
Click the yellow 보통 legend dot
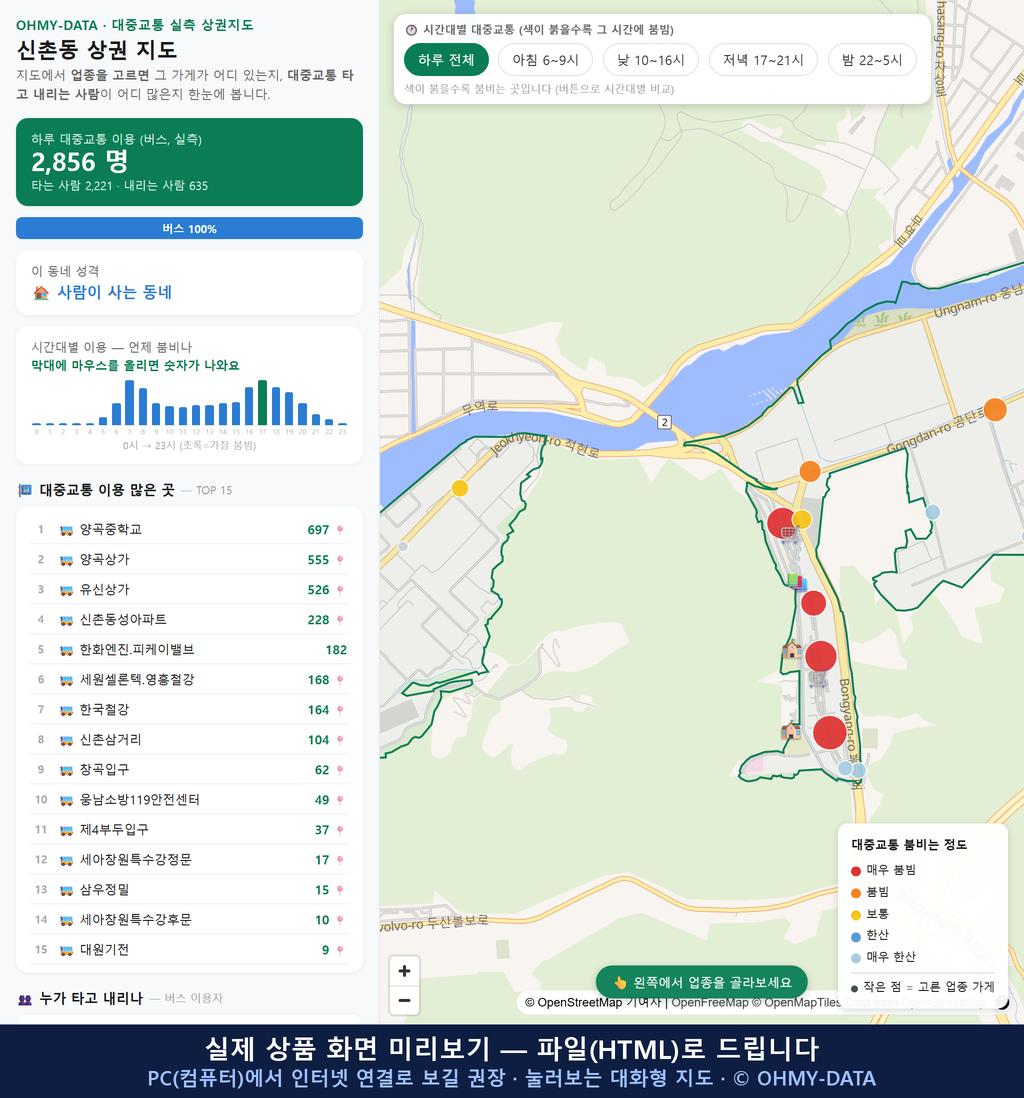point(855,915)
